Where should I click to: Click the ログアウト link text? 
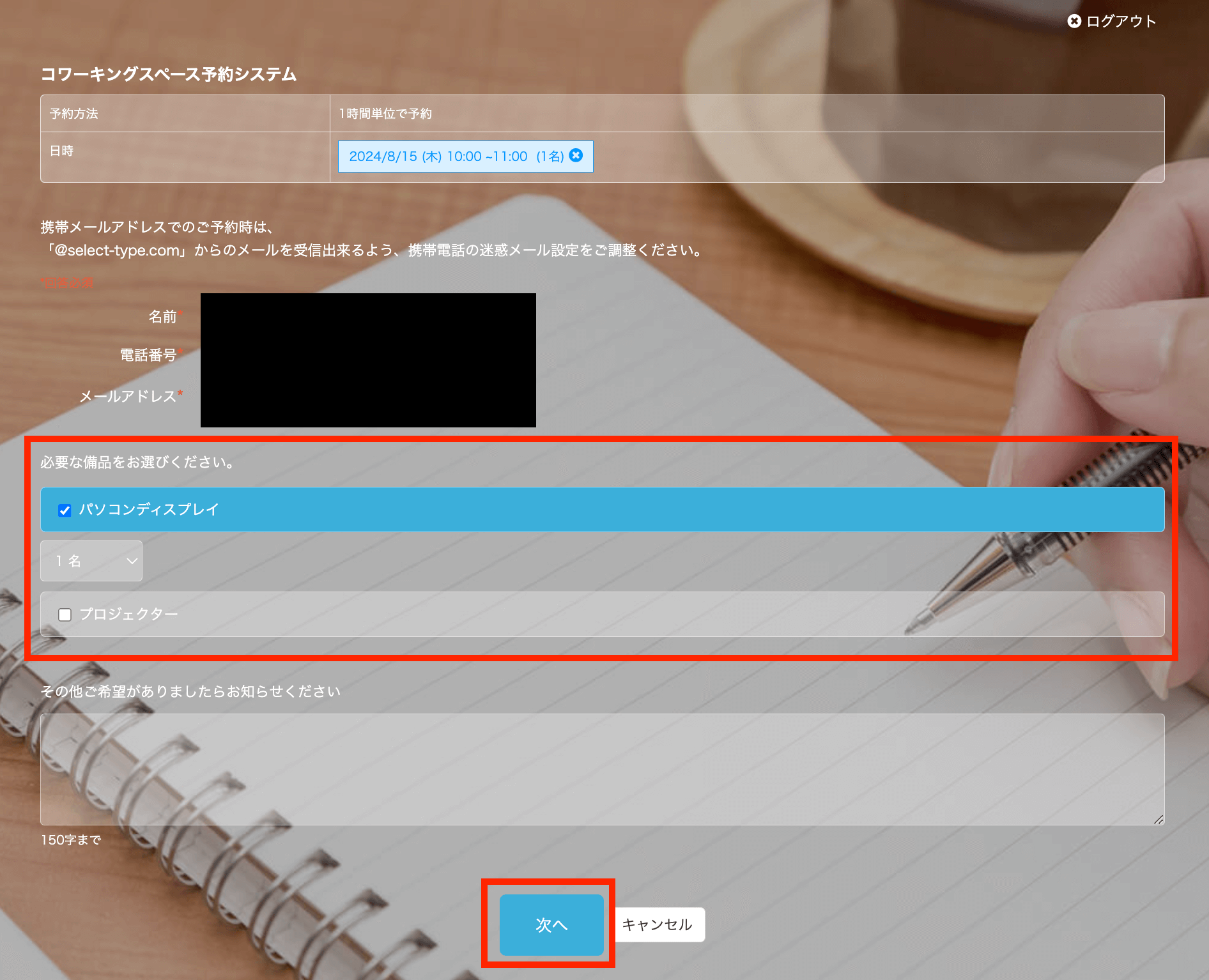click(x=1121, y=21)
